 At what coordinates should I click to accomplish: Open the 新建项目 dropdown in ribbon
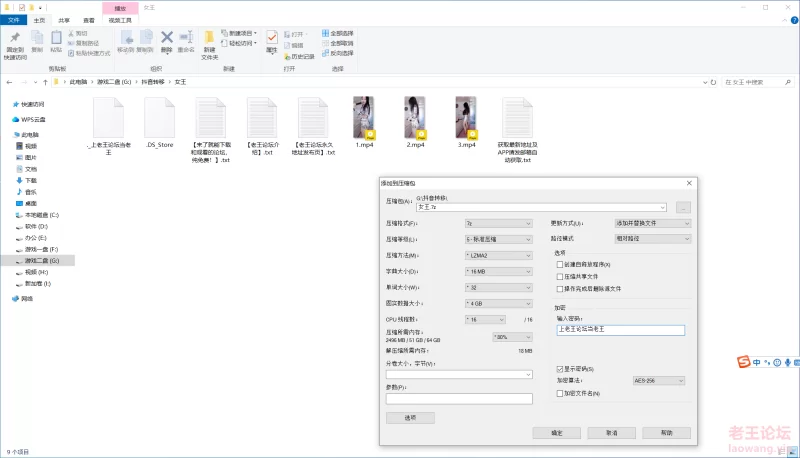[x=239, y=33]
